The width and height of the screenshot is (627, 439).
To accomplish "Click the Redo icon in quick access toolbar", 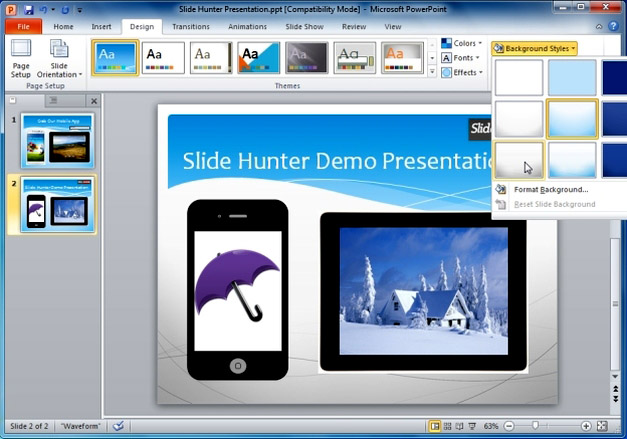I will click(x=65, y=10).
